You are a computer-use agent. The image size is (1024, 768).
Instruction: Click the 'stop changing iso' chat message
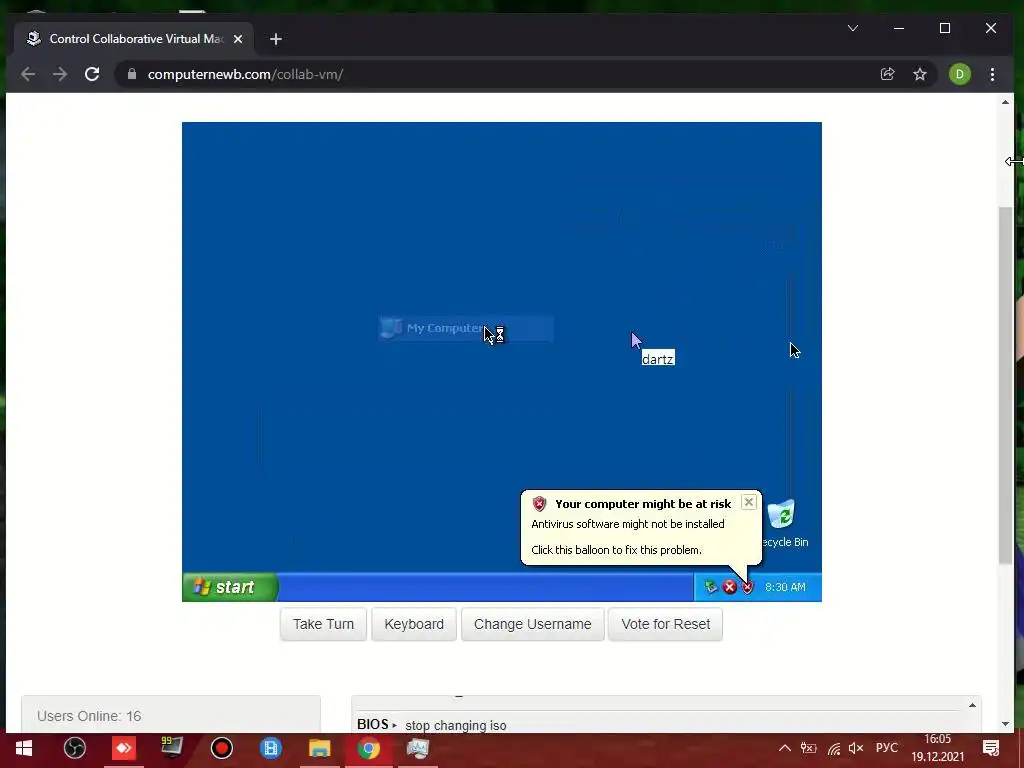456,725
